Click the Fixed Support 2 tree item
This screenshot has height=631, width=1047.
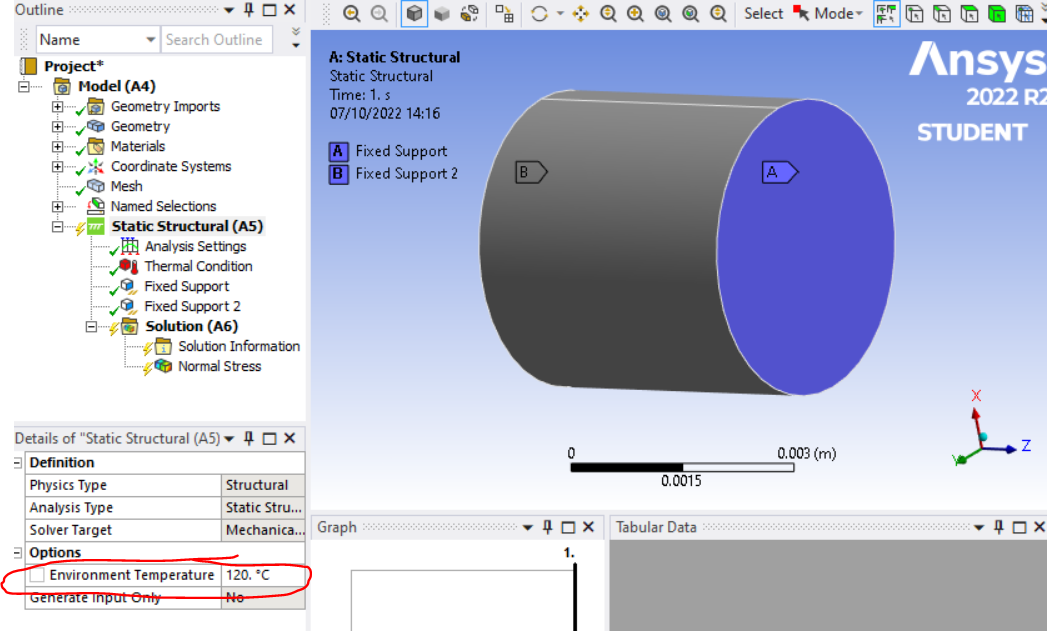[x=192, y=307]
